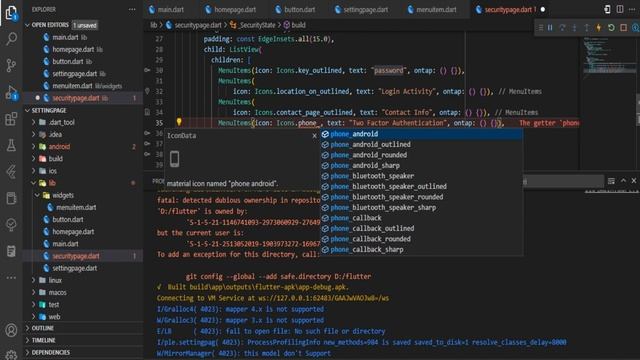Select phone_android_outlined suggestion
Image resolution: width=640 pixels, height=360 pixels.
click(421, 144)
